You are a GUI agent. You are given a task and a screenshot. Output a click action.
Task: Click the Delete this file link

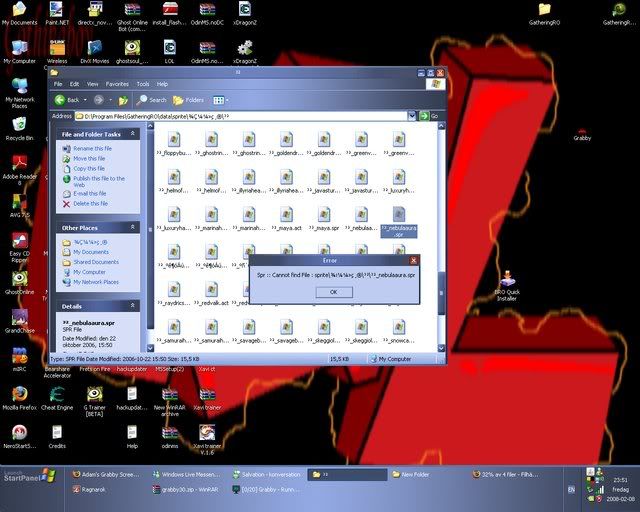click(90, 203)
